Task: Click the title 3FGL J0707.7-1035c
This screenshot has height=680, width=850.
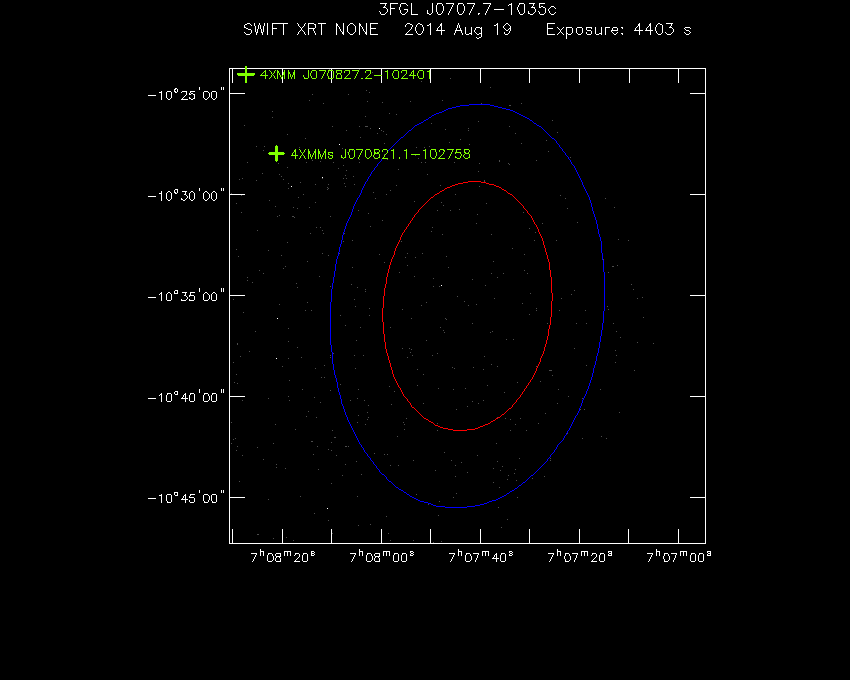Action: (x=467, y=9)
